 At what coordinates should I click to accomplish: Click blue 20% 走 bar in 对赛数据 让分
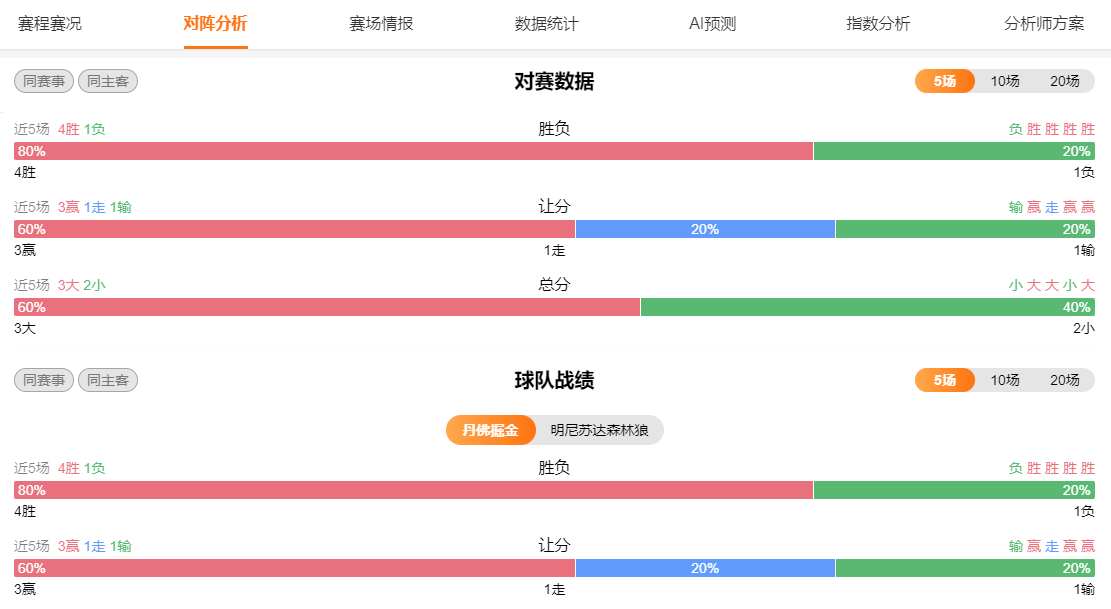point(705,229)
